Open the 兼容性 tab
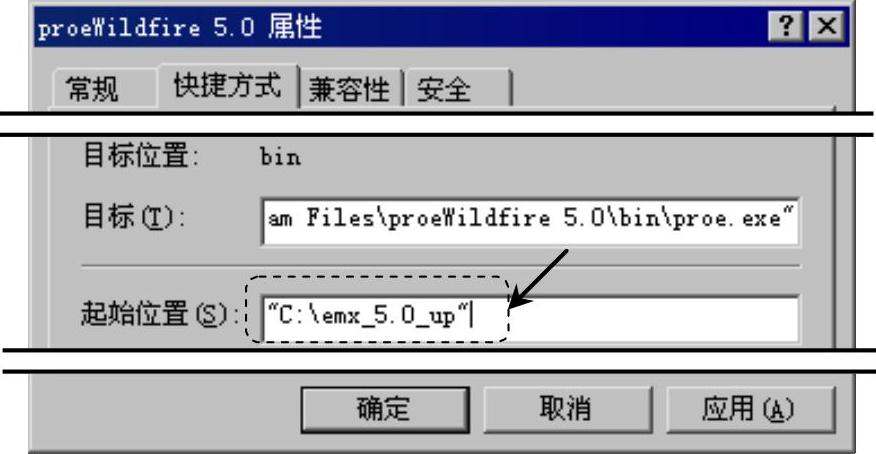Screen dimensions: 876x454 click(x=349, y=89)
